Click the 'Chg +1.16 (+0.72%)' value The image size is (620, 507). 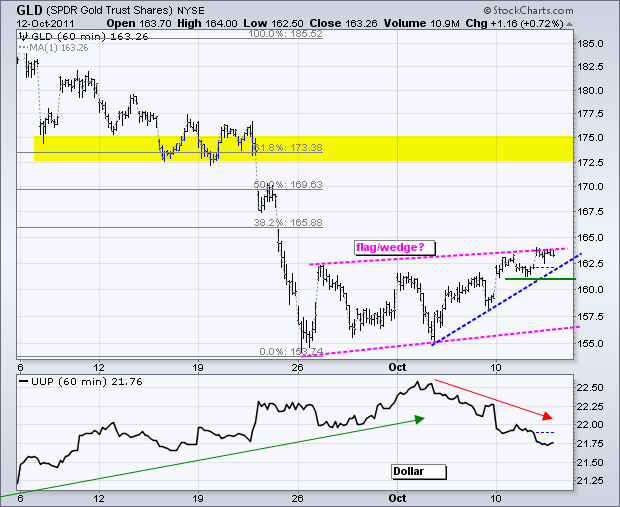514,23
